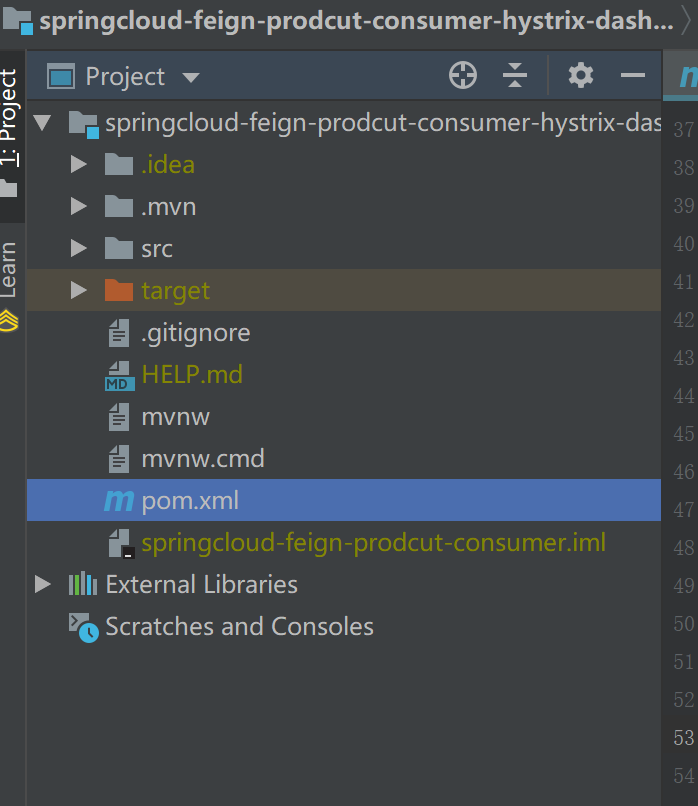Click the Project view title label
This screenshot has width=698, height=806.
point(125,77)
